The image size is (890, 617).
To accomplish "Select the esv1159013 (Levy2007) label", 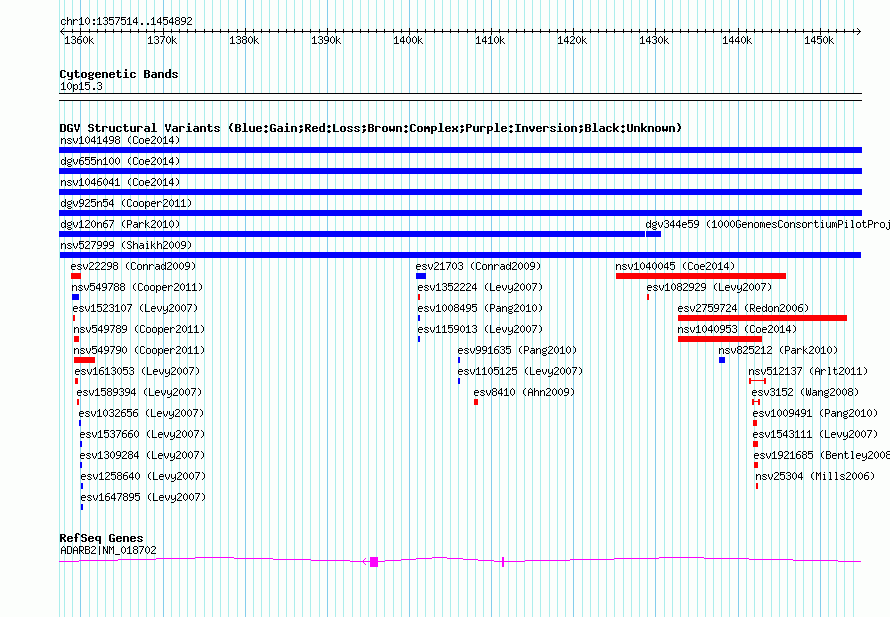I will [x=480, y=329].
